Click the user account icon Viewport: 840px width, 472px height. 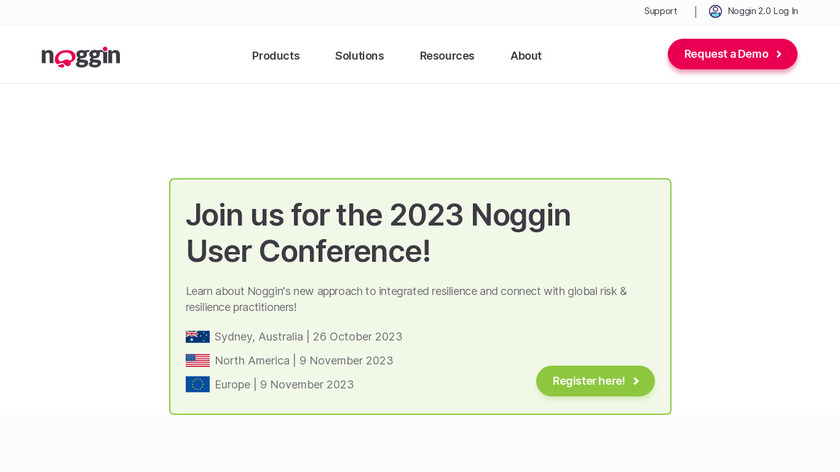(x=715, y=11)
